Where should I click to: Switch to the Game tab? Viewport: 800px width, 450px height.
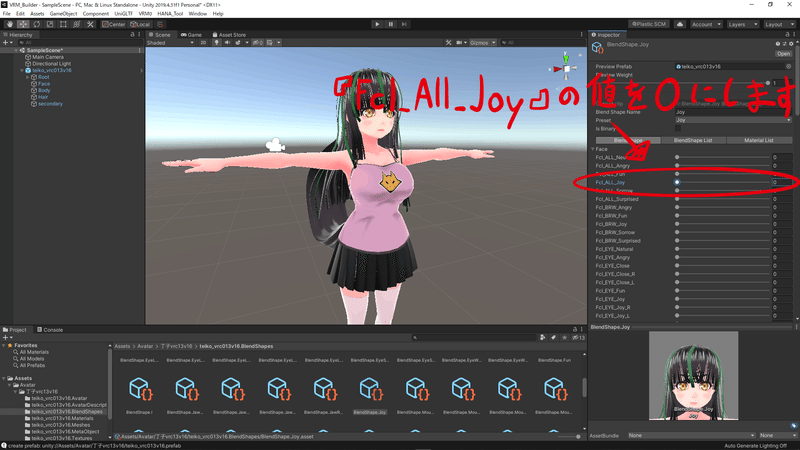pos(191,35)
